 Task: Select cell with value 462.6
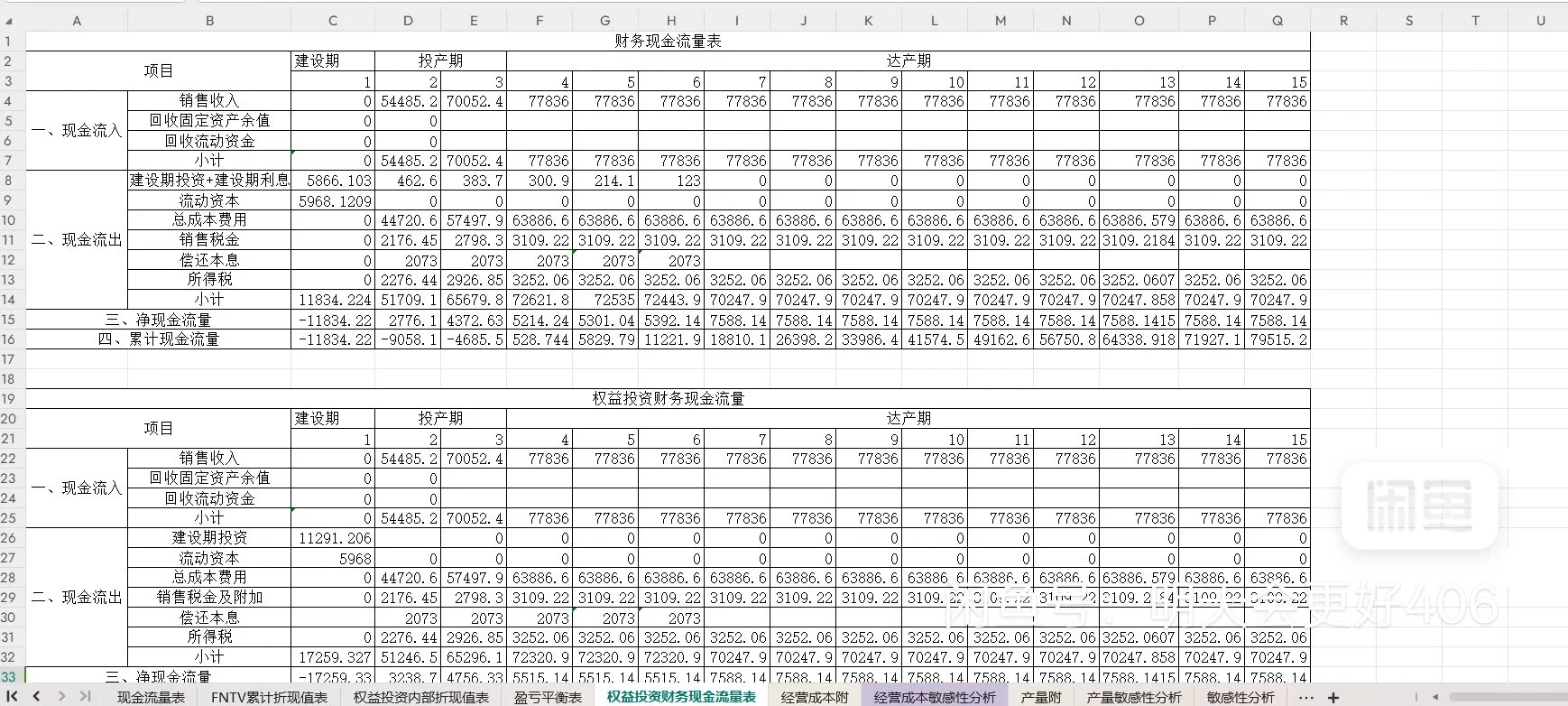tap(408, 181)
